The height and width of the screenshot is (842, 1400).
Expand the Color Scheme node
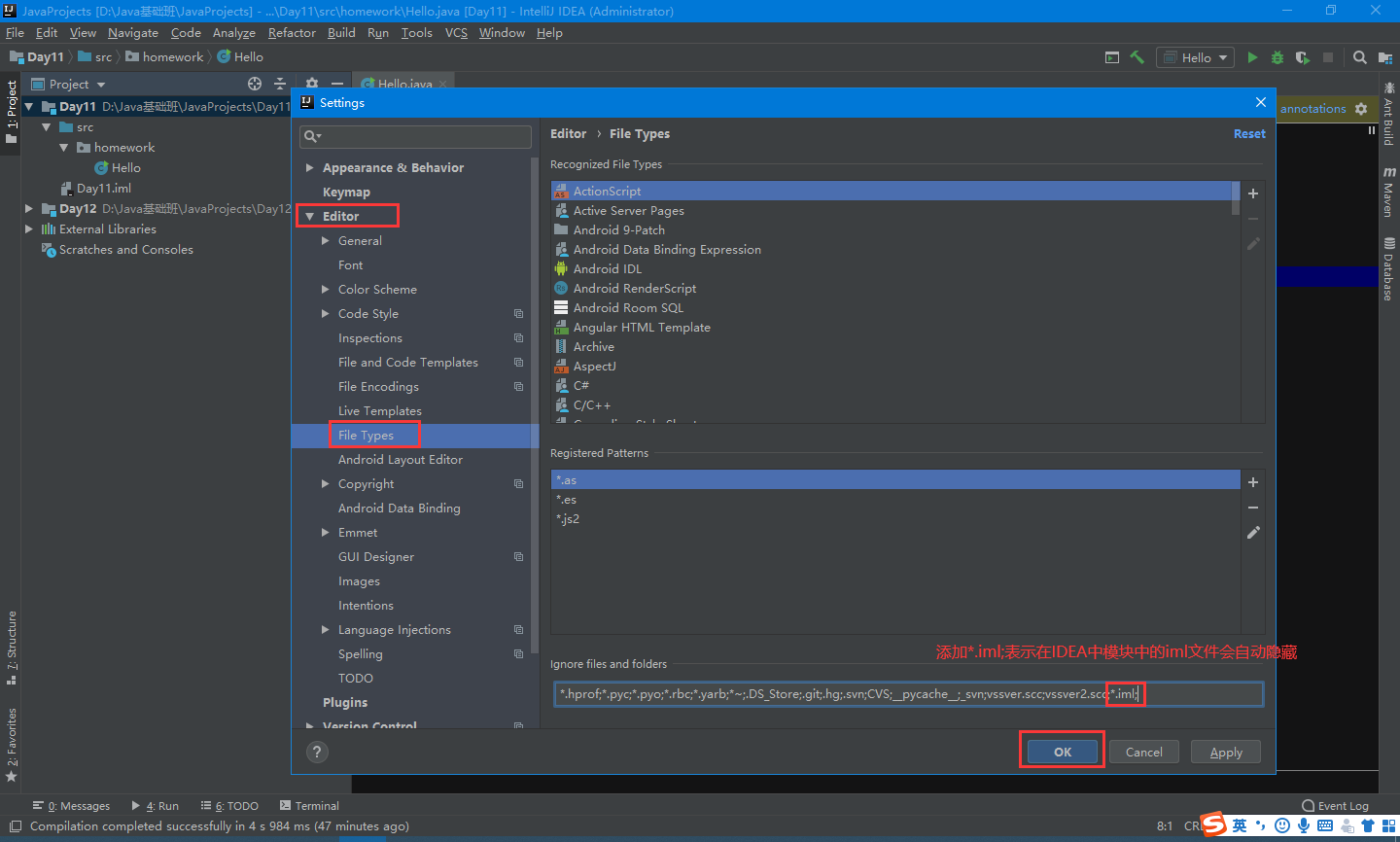(x=326, y=290)
